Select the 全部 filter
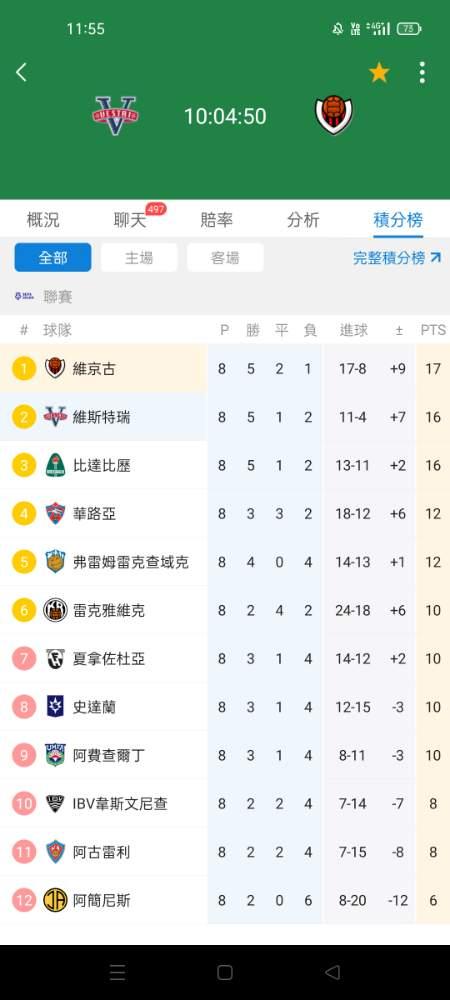Viewport: 450px width, 1000px height. pos(53,258)
